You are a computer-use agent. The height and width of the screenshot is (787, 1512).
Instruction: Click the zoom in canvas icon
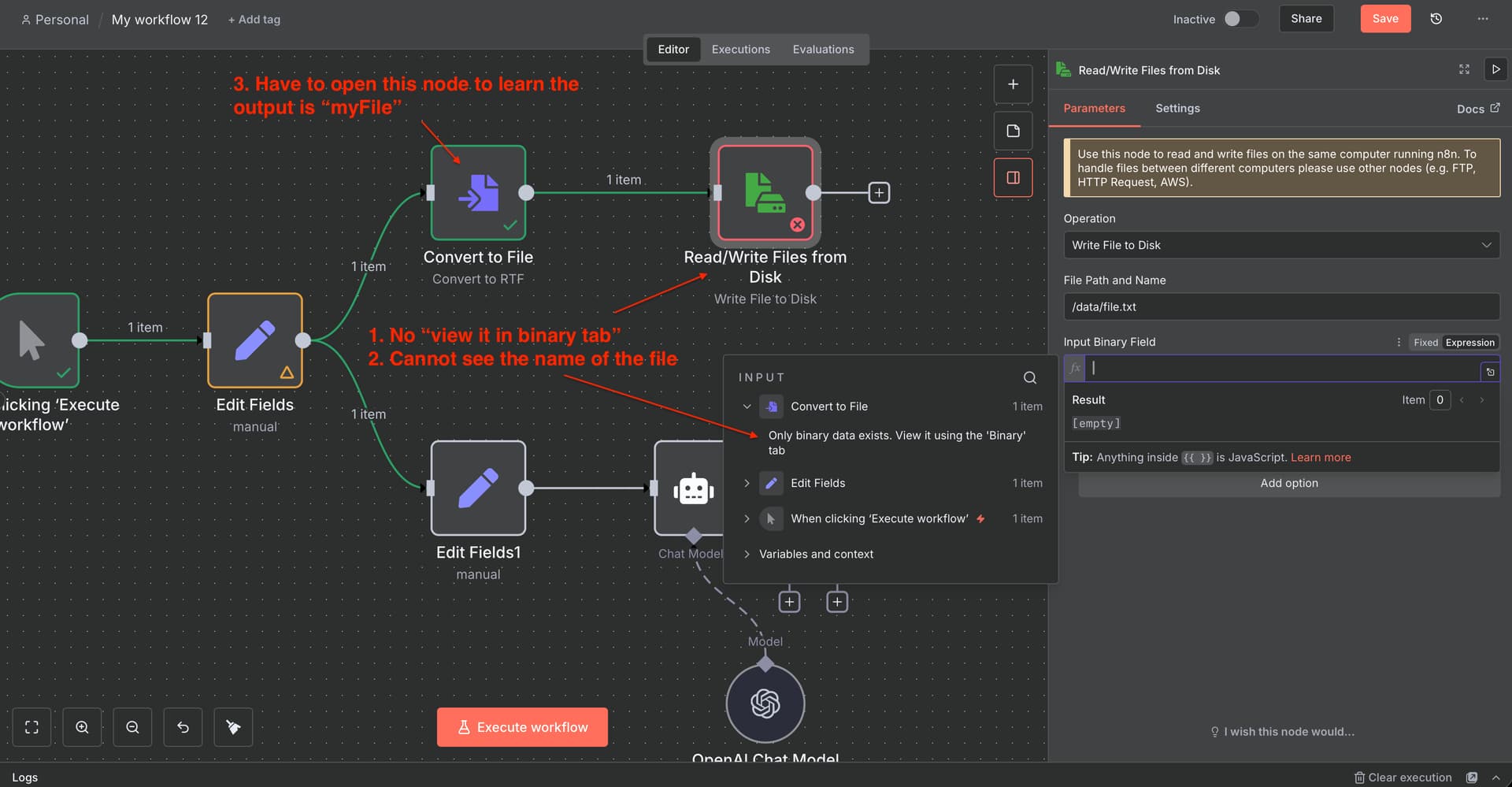pos(82,727)
